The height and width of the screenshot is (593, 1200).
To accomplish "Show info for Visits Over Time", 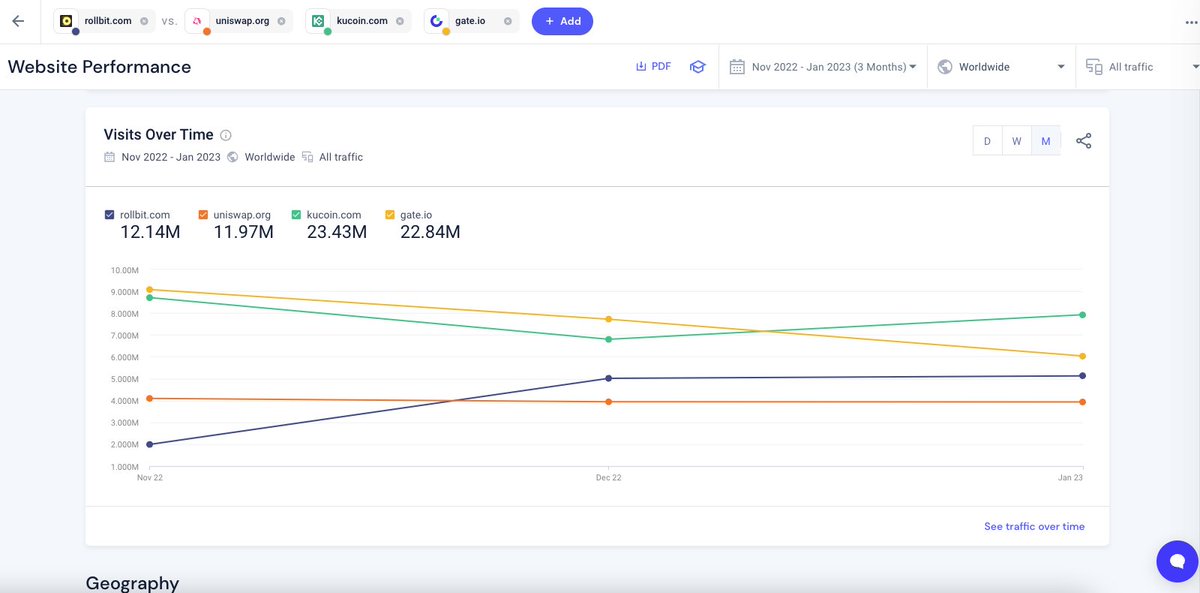I will click(226, 135).
